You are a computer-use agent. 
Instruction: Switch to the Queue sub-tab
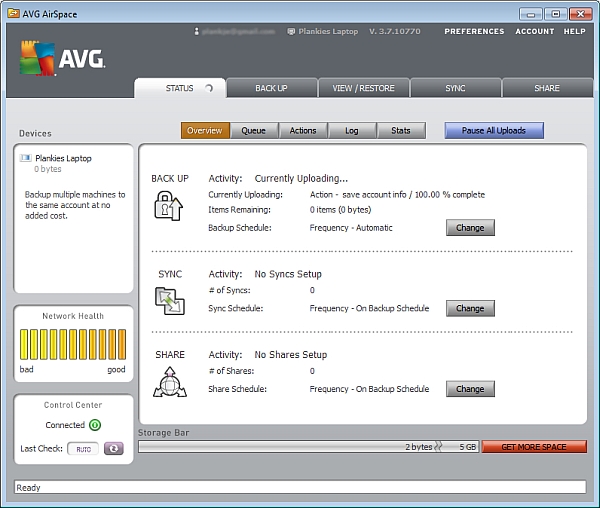pyautogui.click(x=253, y=130)
